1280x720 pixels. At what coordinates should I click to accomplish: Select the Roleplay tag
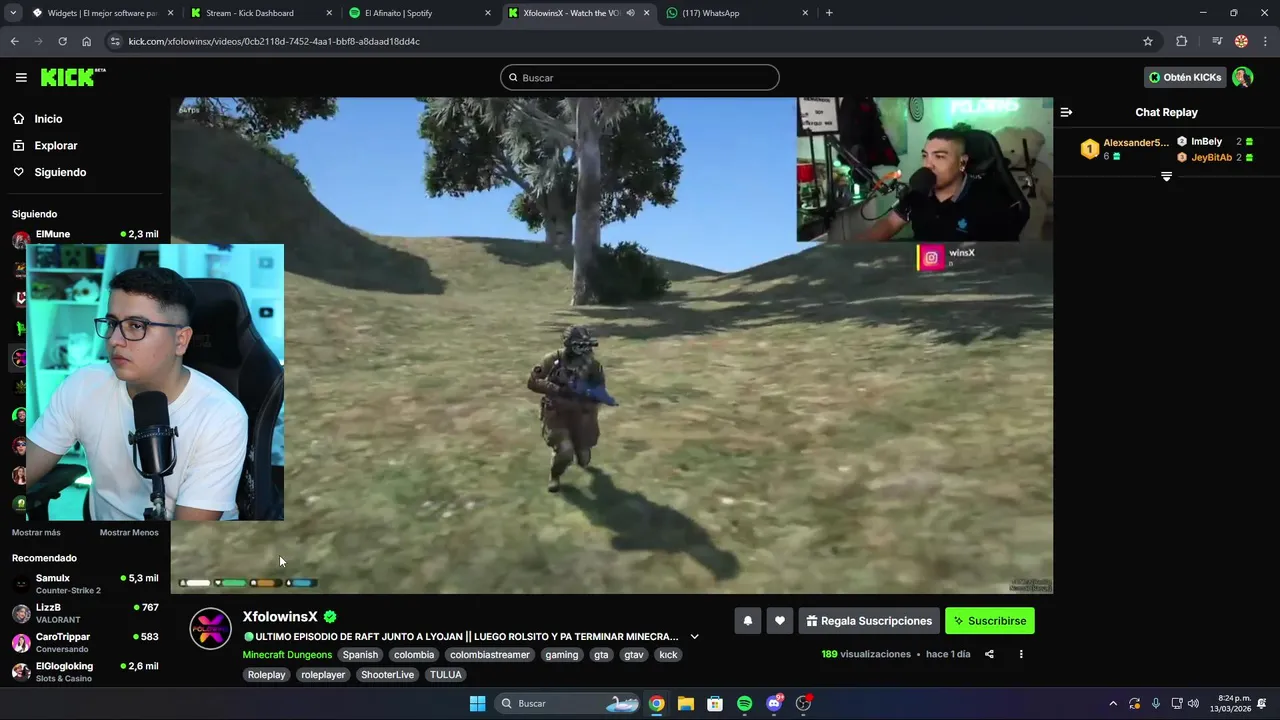(267, 675)
